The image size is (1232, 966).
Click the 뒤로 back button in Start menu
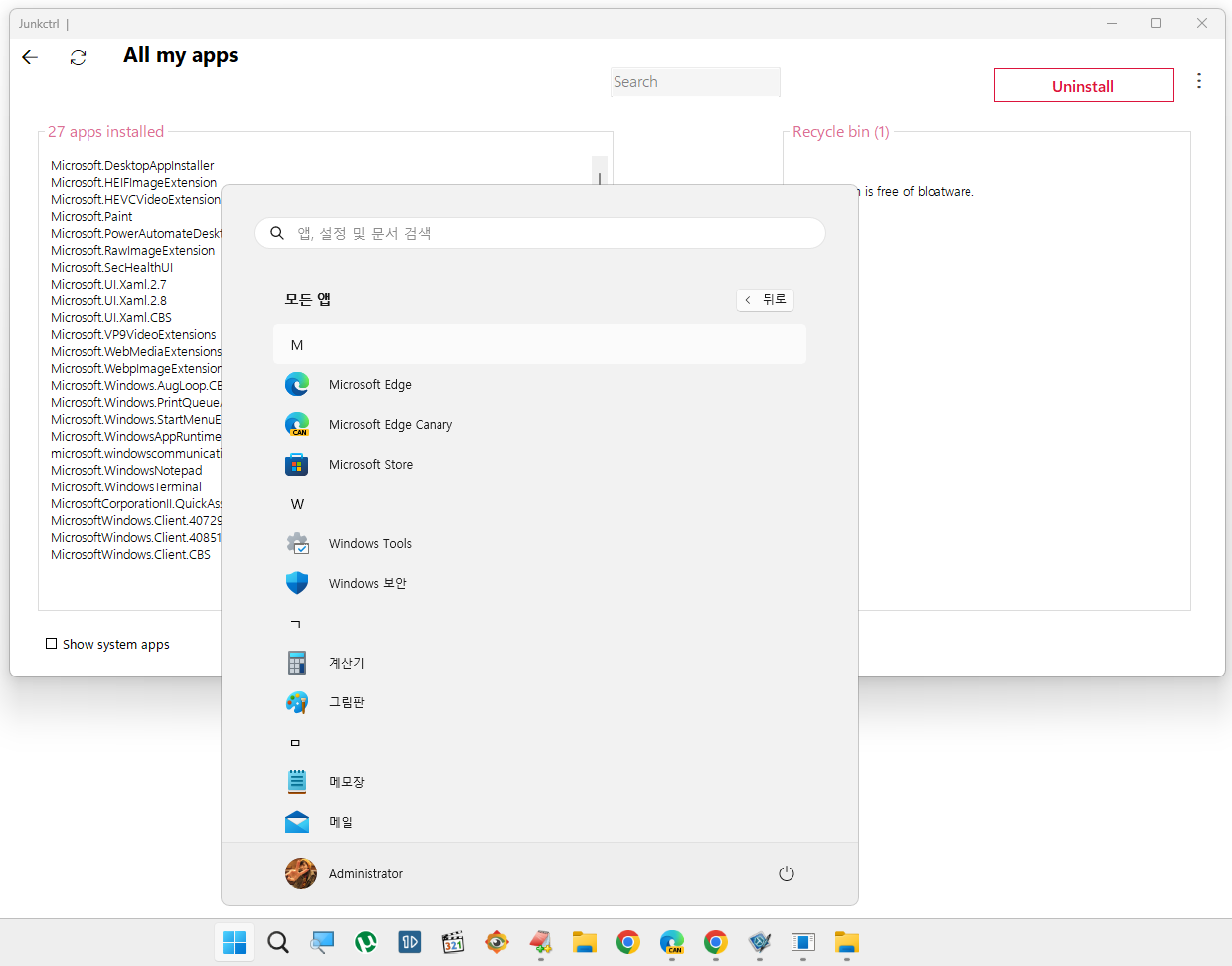(x=765, y=299)
